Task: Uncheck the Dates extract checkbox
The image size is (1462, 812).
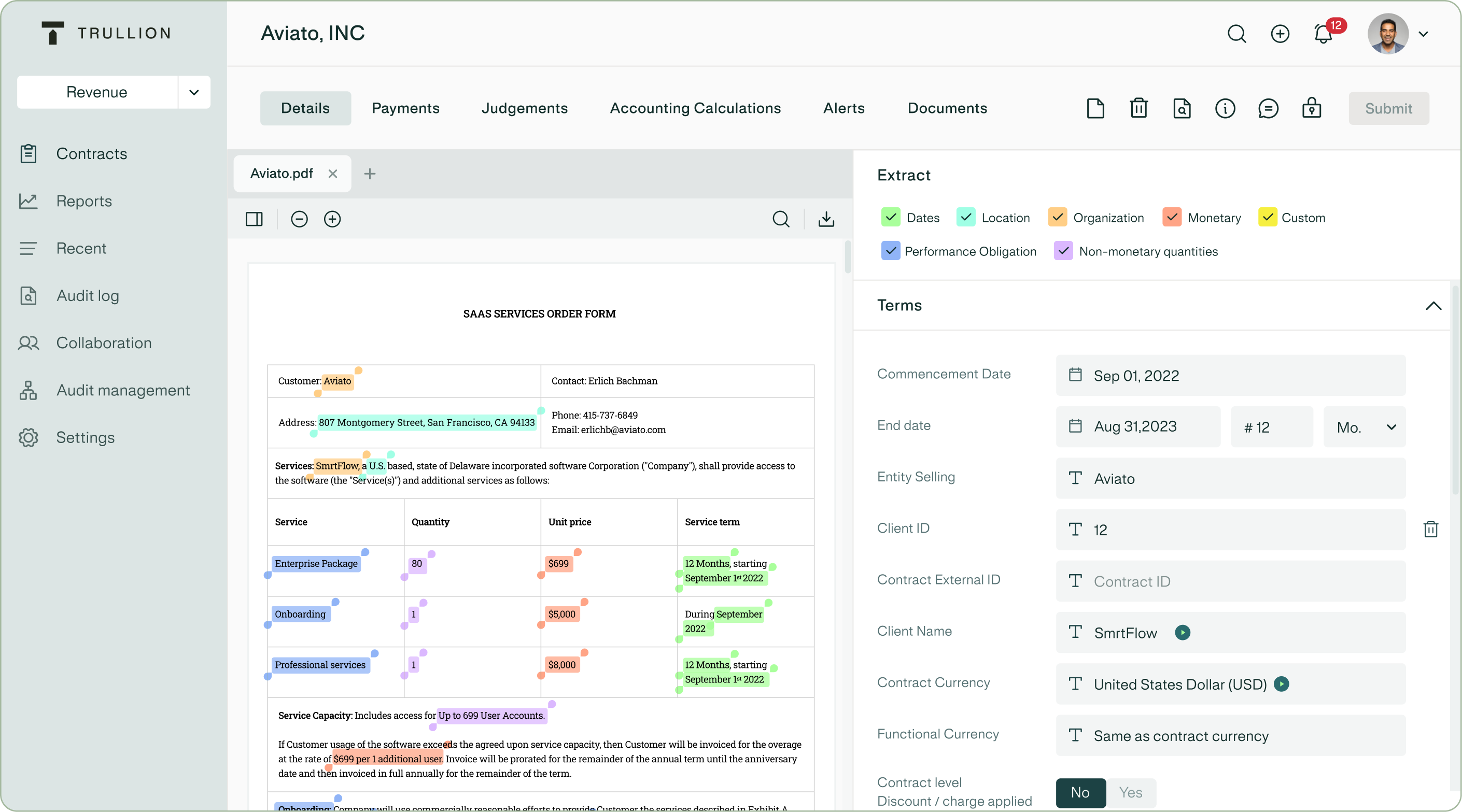Action: 891,217
